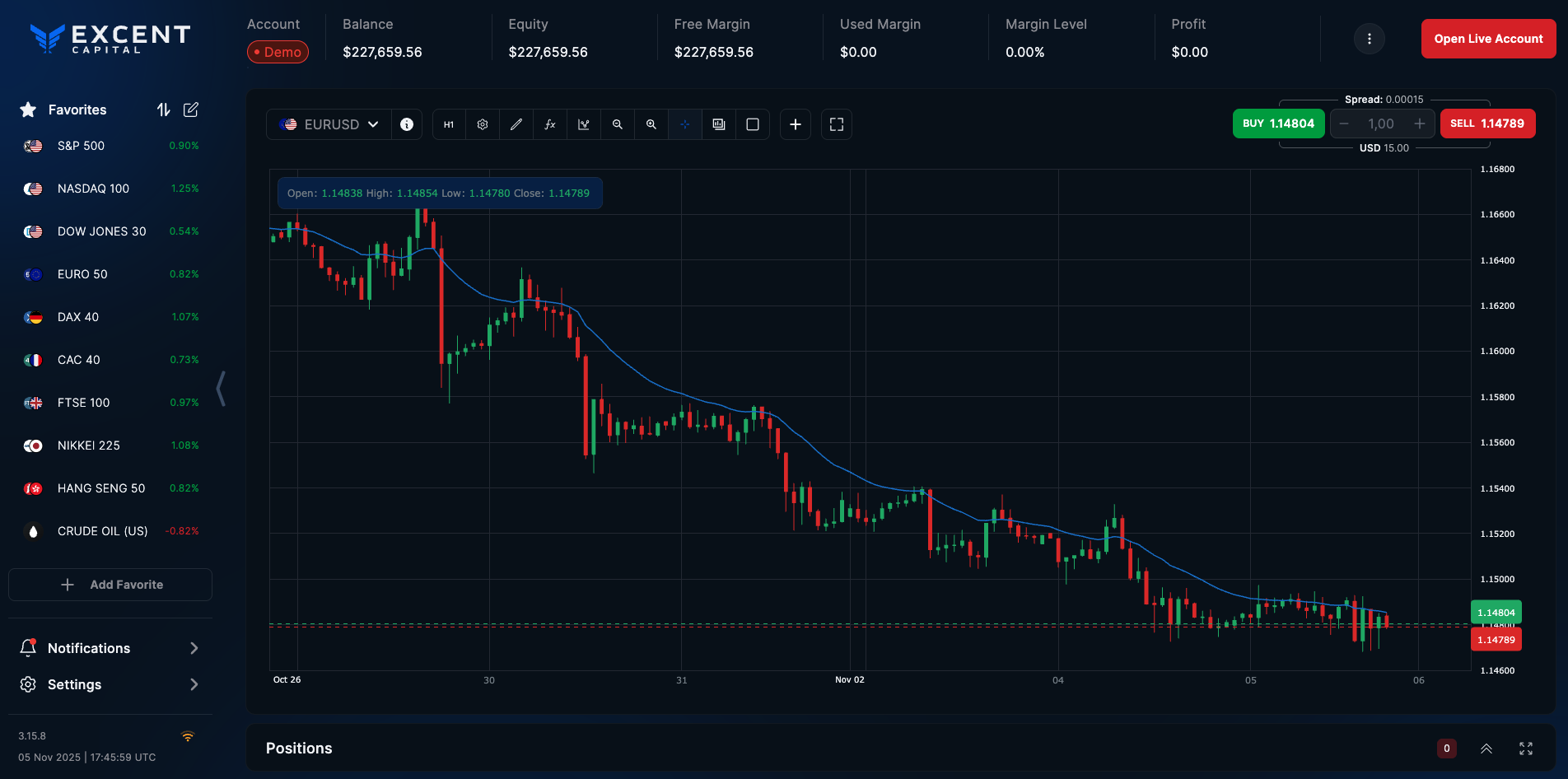Viewport: 1568px width, 779px height.
Task: Open the chart settings gear icon
Action: pos(482,124)
